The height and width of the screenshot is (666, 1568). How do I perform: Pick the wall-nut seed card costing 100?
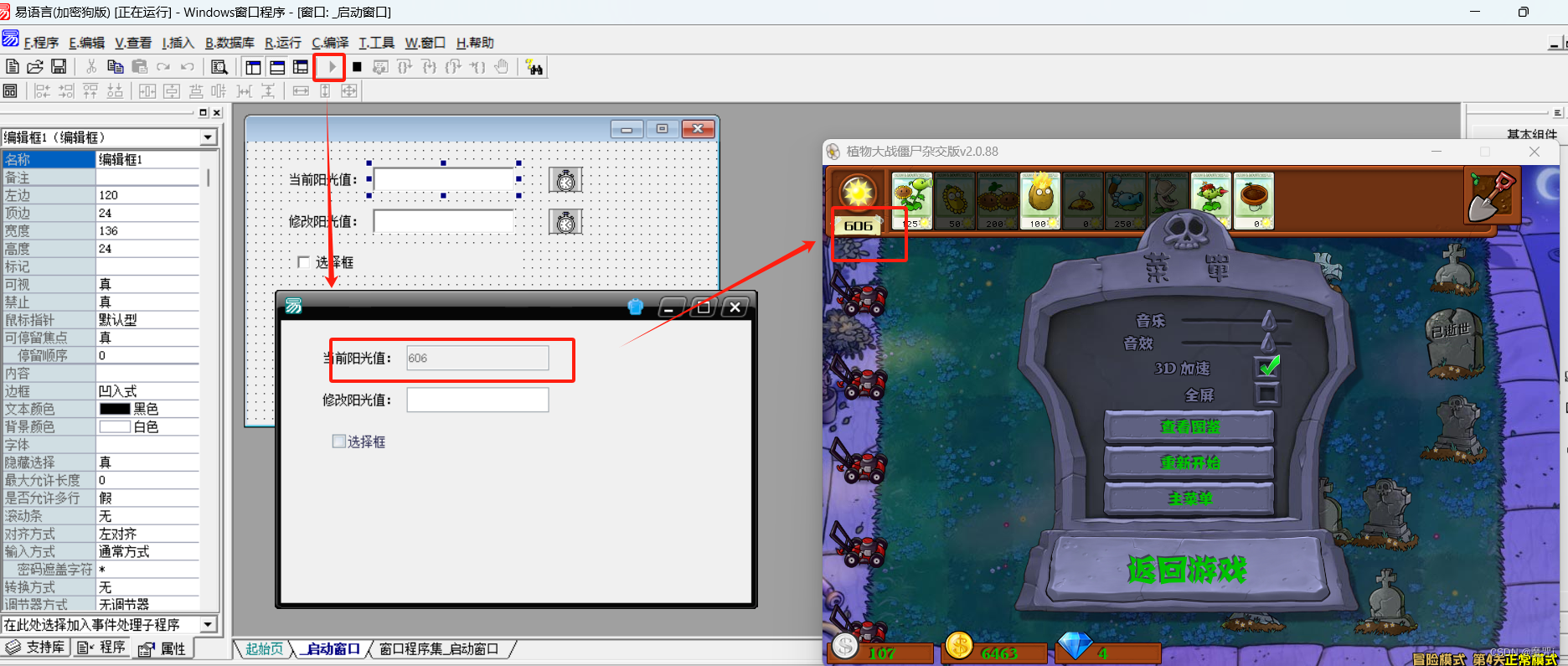[x=1039, y=200]
